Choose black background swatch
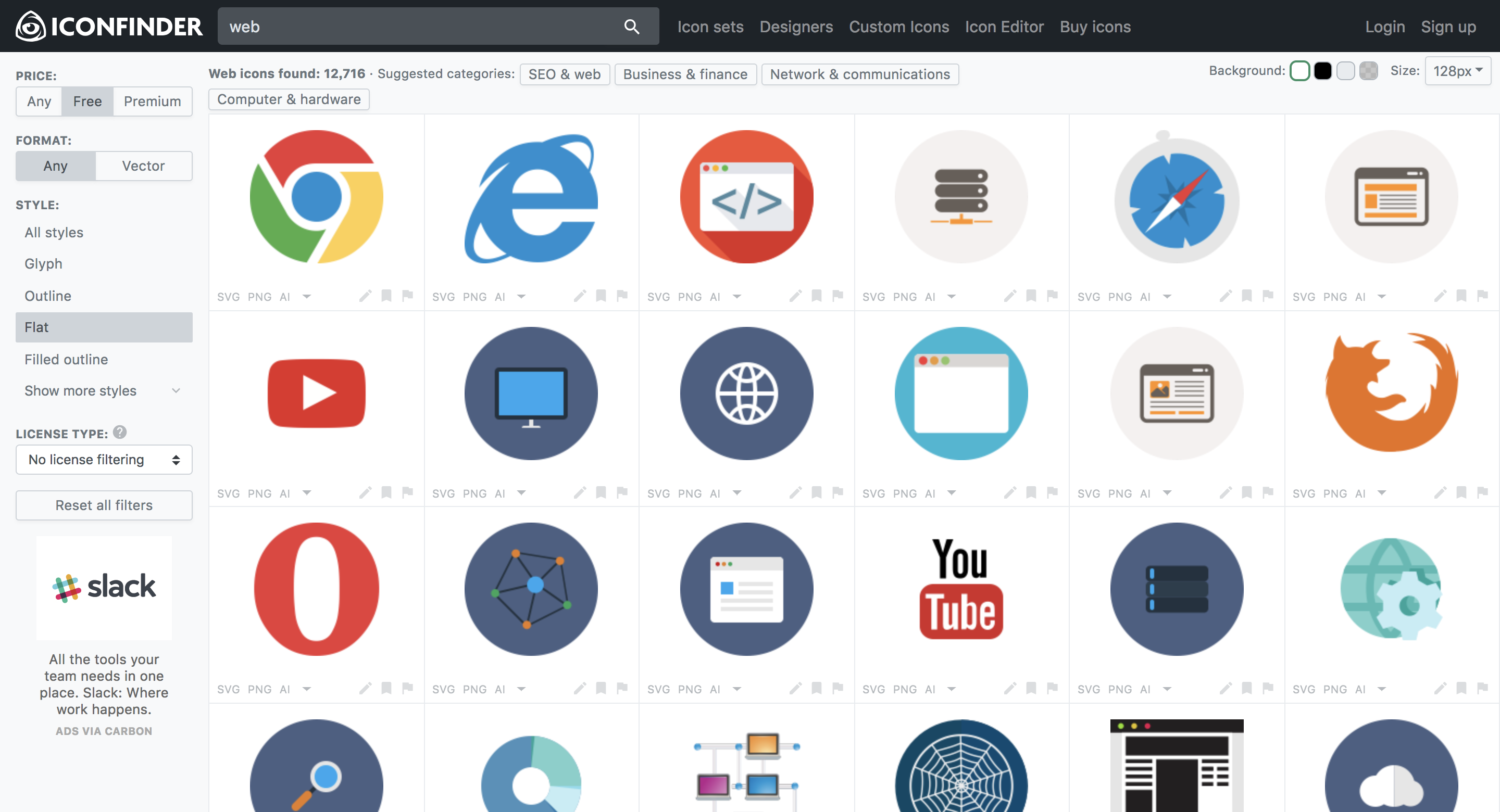The width and height of the screenshot is (1500, 812). (x=1323, y=71)
